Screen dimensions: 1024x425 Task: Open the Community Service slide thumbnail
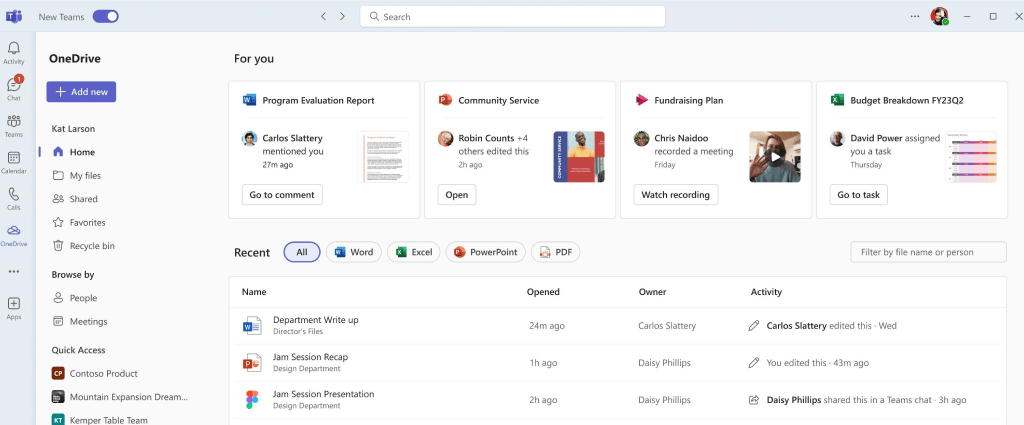[x=579, y=157]
